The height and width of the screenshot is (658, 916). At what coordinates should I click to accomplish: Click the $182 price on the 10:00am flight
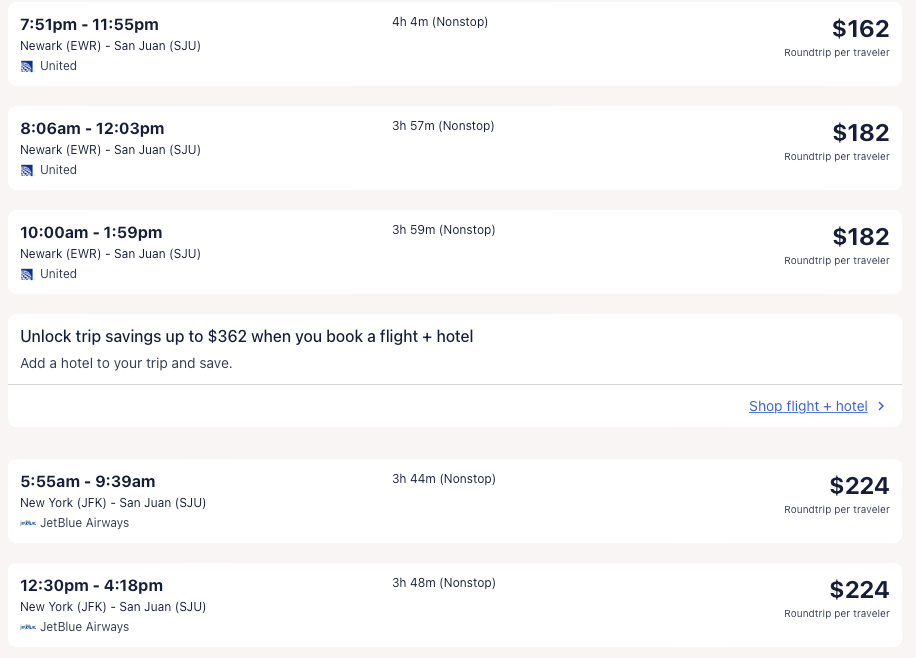(x=860, y=237)
